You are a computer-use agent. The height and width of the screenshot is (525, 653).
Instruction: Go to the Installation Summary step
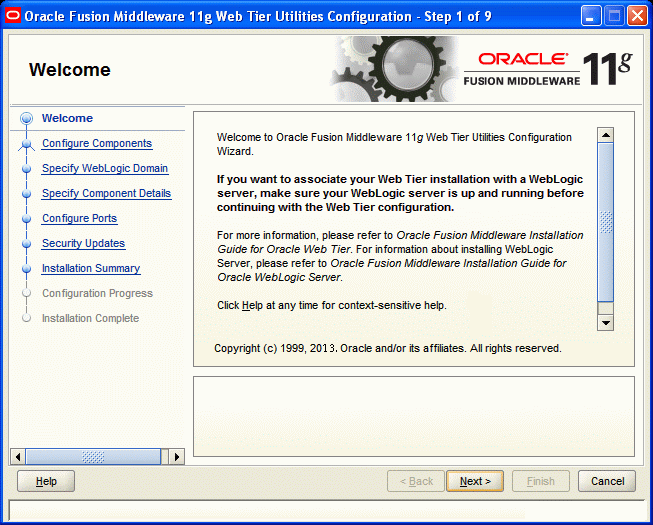pos(91,268)
